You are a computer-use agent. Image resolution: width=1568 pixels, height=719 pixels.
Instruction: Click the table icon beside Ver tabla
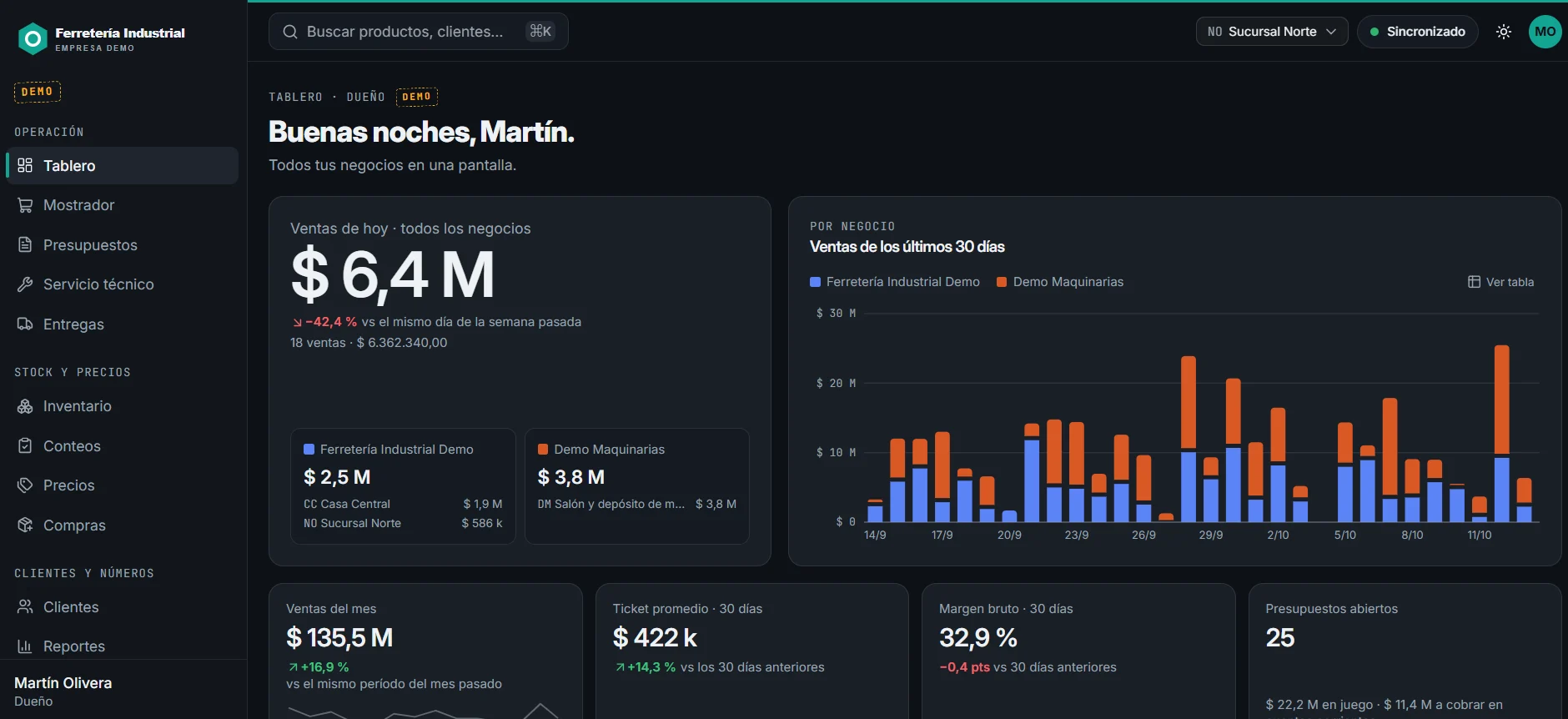pyautogui.click(x=1474, y=282)
